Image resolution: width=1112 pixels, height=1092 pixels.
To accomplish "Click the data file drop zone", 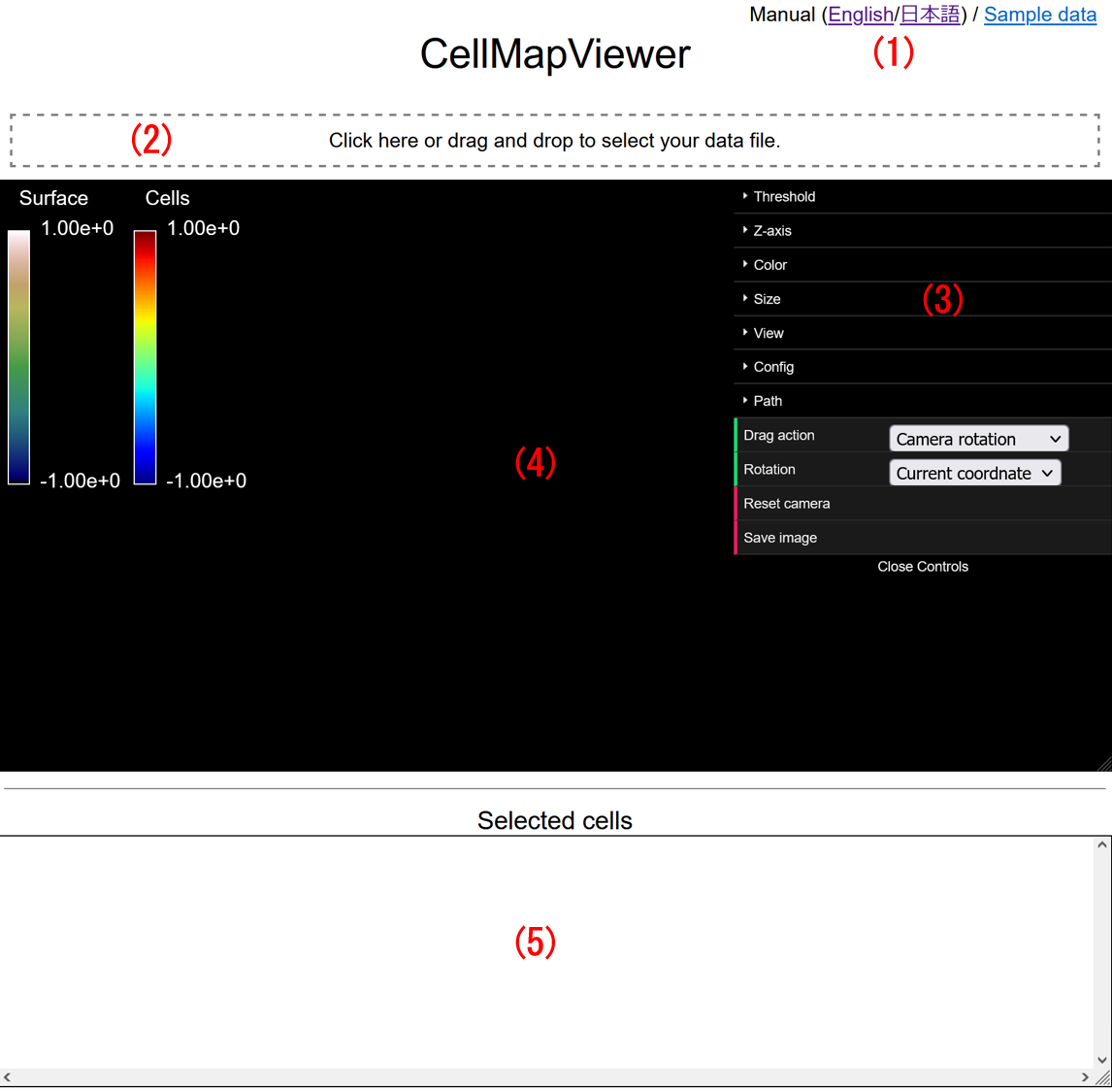I will tap(554, 140).
